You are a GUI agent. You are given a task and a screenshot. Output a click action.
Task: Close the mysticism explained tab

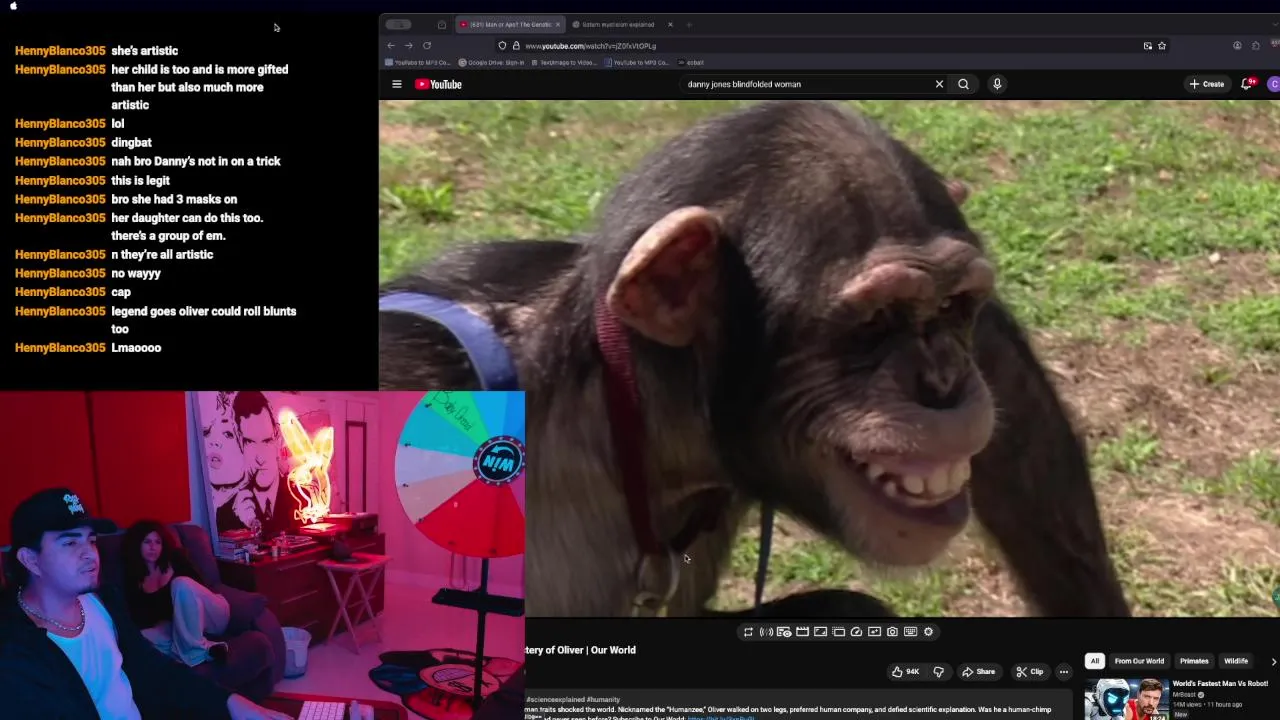[x=670, y=24]
